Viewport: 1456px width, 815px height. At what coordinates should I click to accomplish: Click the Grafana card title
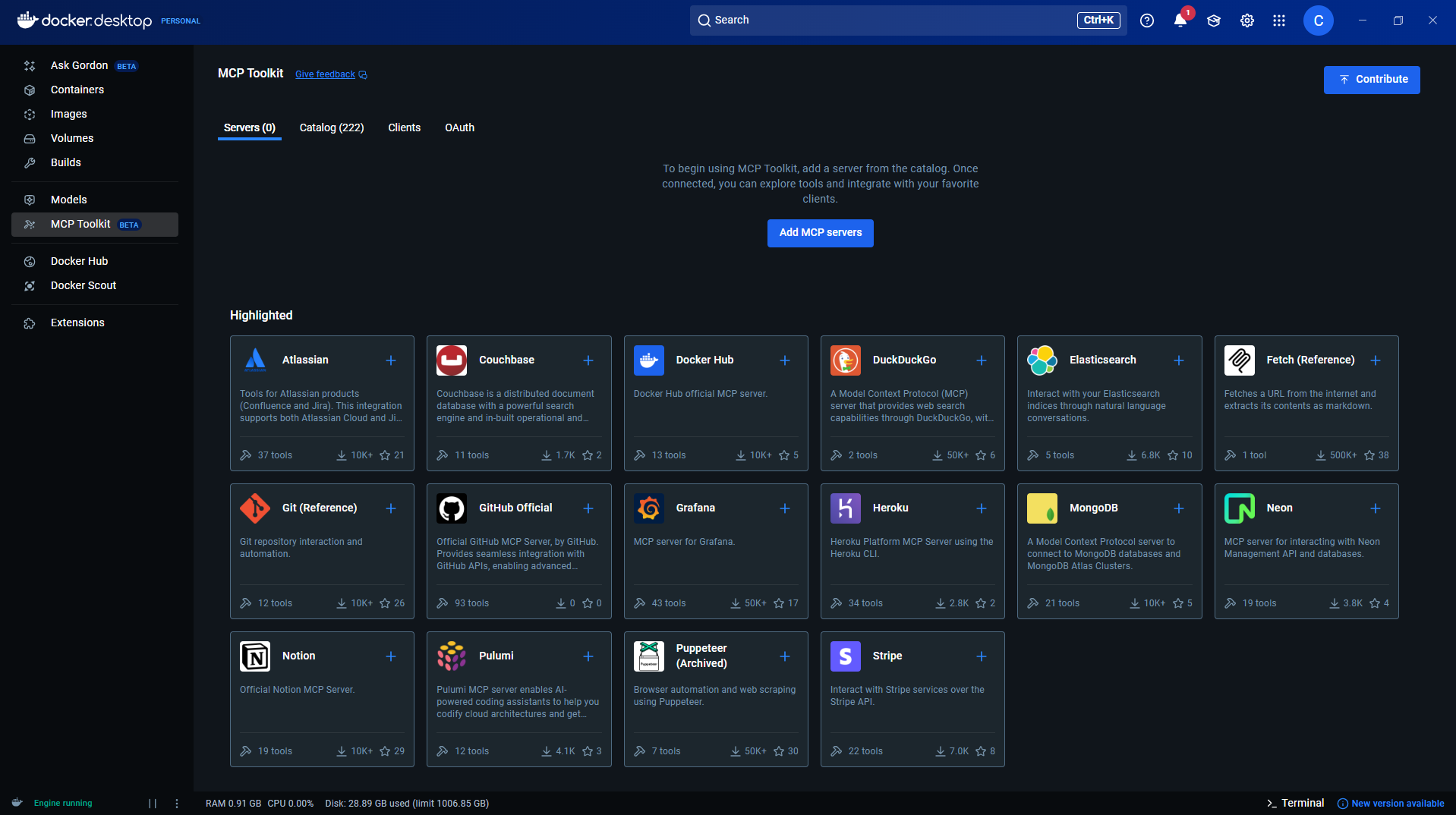pyautogui.click(x=695, y=508)
